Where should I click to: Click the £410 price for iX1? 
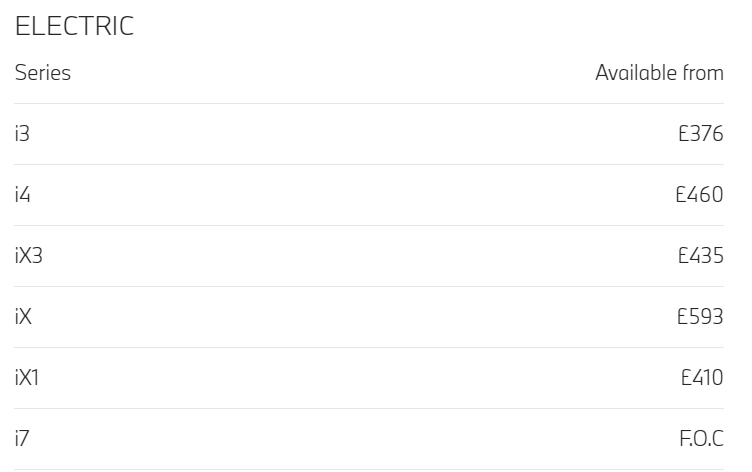[702, 378]
